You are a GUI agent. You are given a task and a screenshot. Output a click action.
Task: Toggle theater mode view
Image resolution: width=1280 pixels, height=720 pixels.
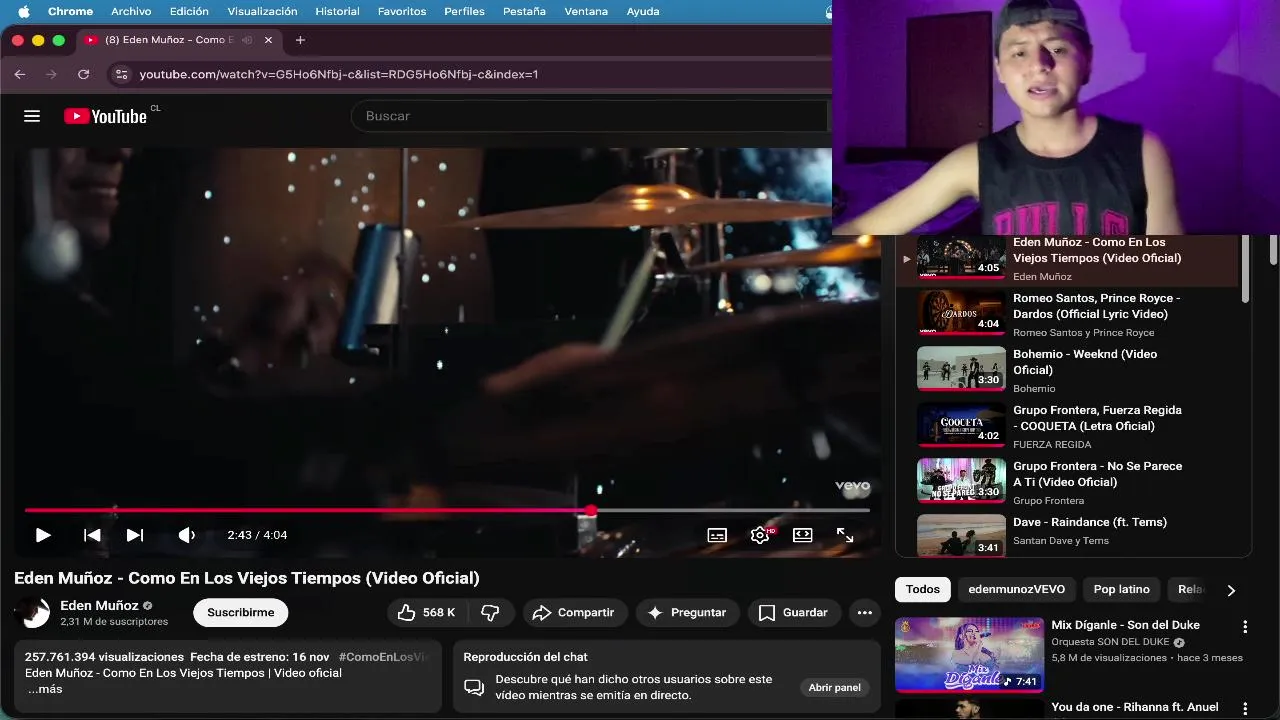803,535
